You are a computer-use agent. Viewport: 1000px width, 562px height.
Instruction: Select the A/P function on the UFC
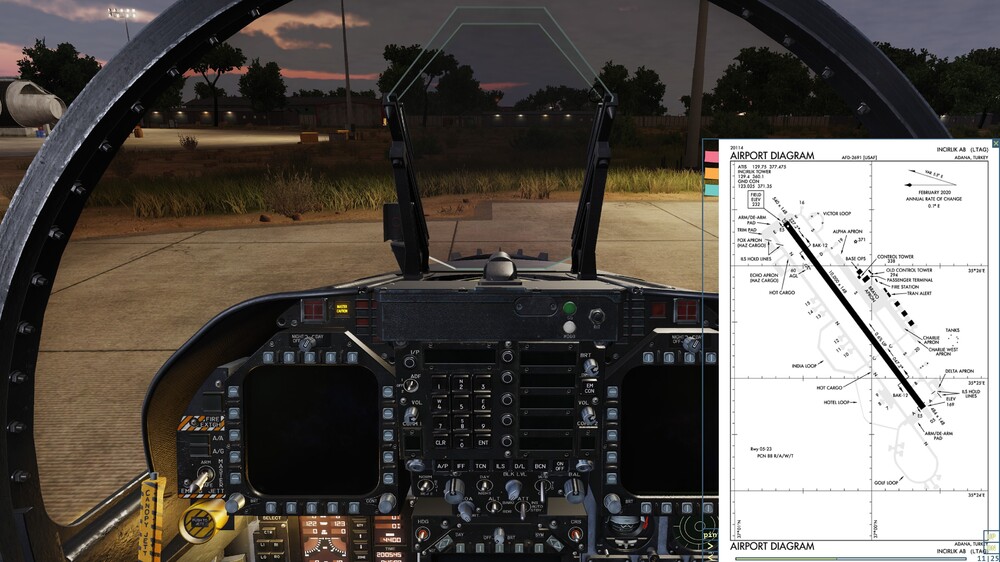tap(443, 466)
